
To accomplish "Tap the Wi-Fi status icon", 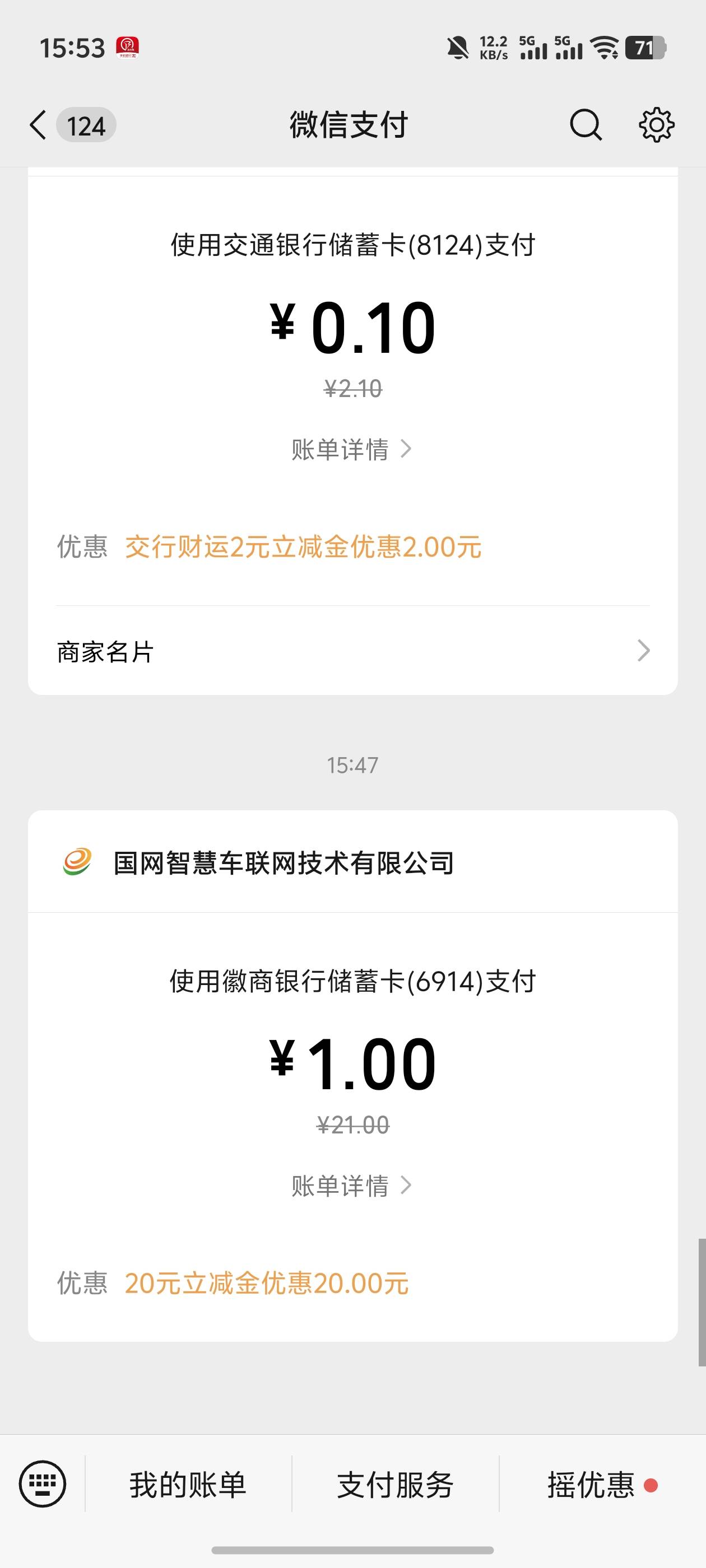I will 606,48.
